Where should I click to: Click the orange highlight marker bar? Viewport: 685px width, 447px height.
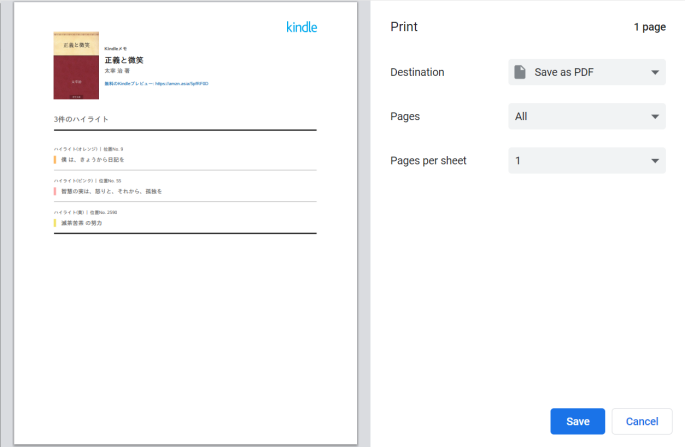55,159
